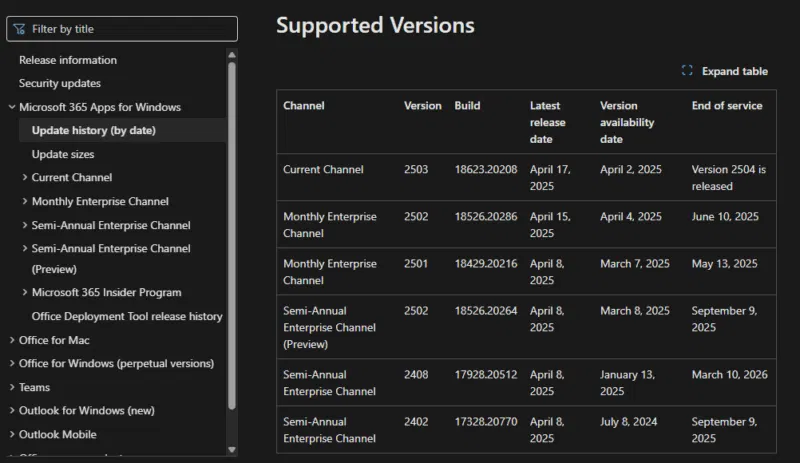800x463 pixels.
Task: Expand the Office for Mac section
Action: pyautogui.click(x=12, y=340)
